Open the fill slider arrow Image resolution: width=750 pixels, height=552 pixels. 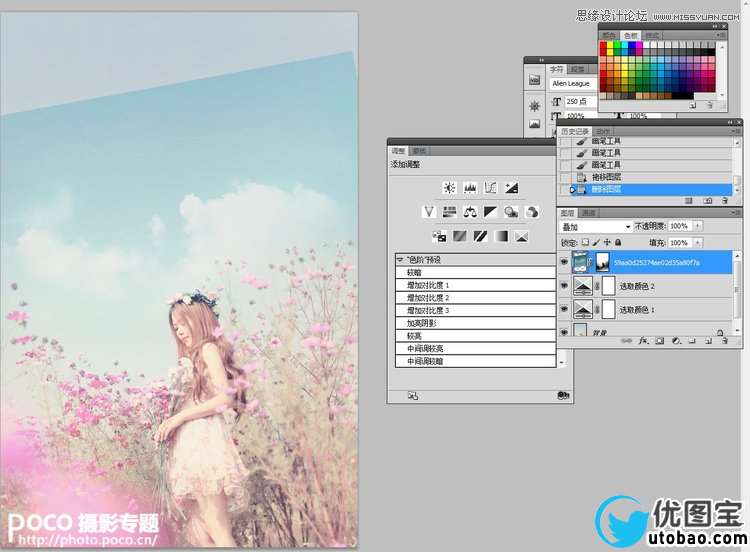698,243
